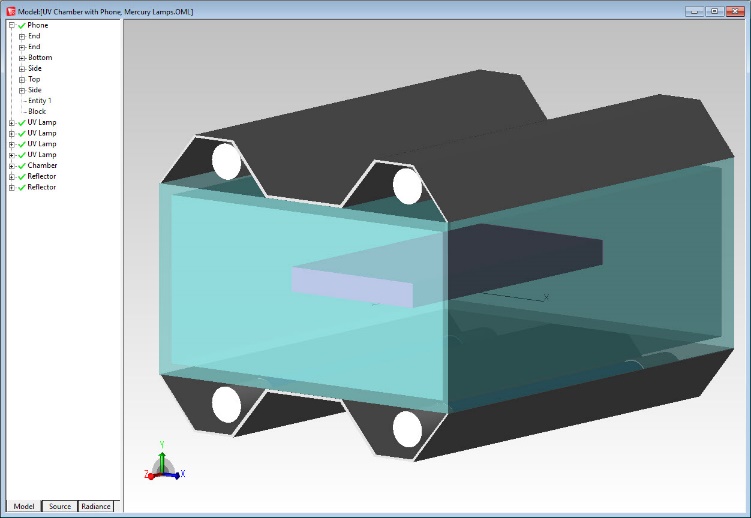Select the Model tab
751x518 pixels.
pos(24,506)
